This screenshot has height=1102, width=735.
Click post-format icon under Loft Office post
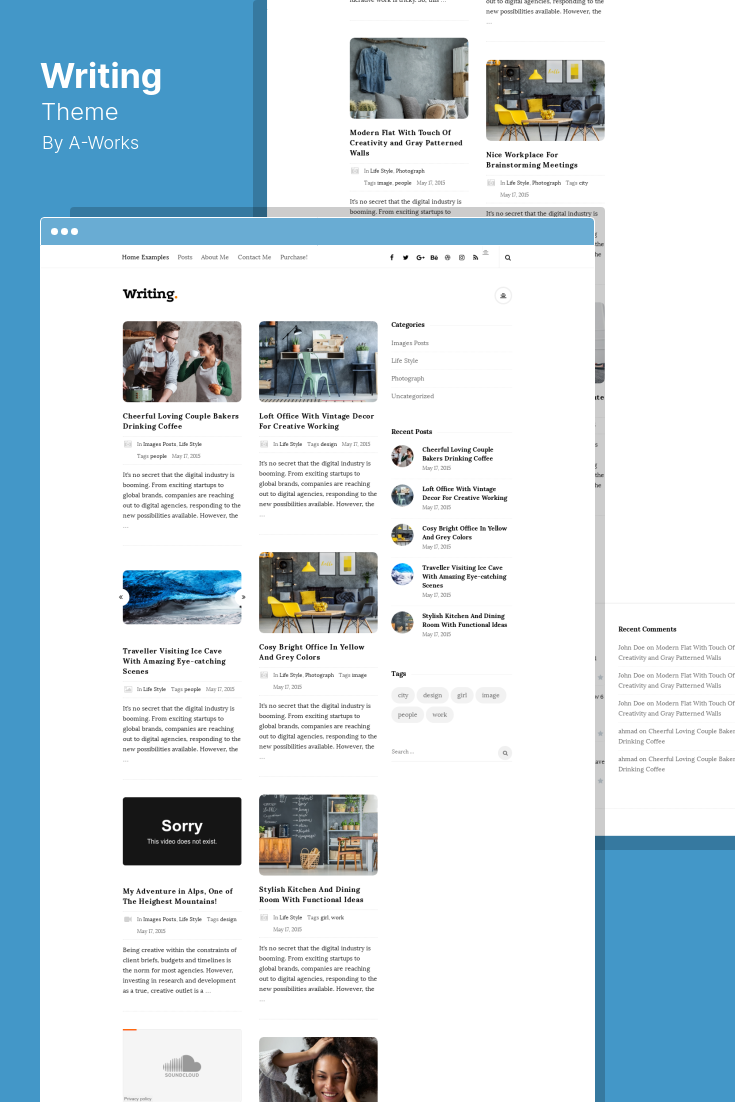click(264, 444)
